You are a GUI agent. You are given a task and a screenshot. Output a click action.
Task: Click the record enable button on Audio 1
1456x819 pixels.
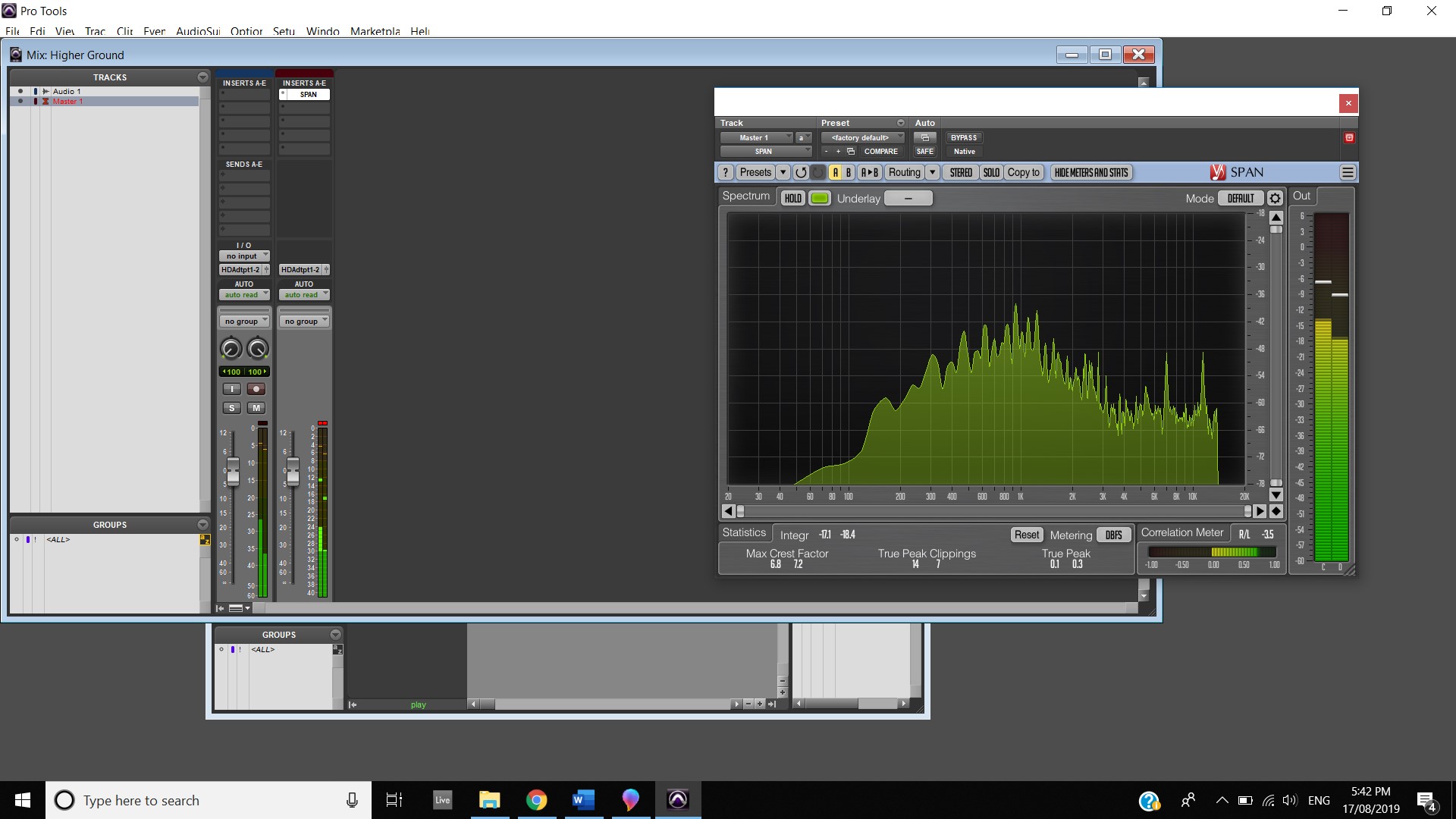pyautogui.click(x=256, y=389)
